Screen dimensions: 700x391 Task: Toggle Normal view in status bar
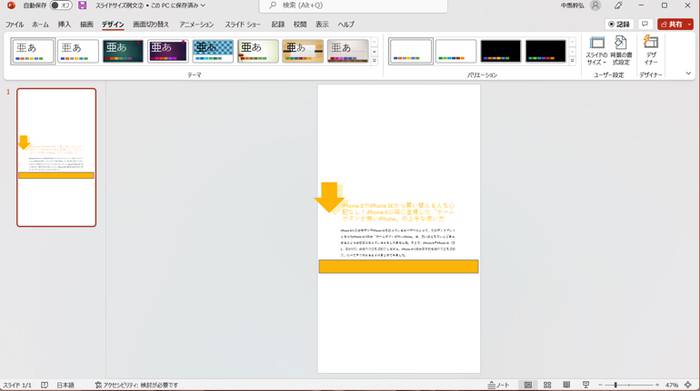pos(528,385)
